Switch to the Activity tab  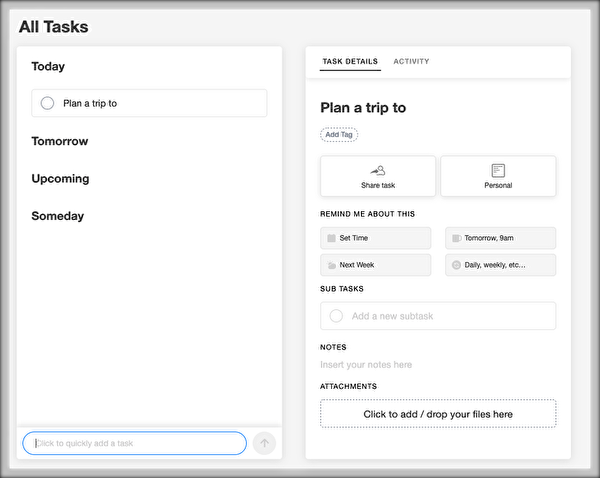tap(411, 61)
